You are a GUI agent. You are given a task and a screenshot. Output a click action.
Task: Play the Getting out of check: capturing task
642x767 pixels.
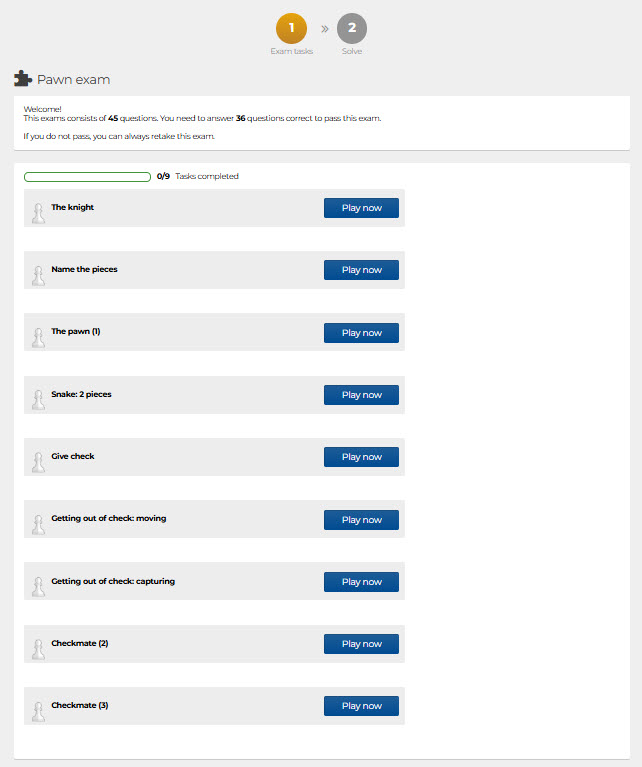[x=361, y=581]
